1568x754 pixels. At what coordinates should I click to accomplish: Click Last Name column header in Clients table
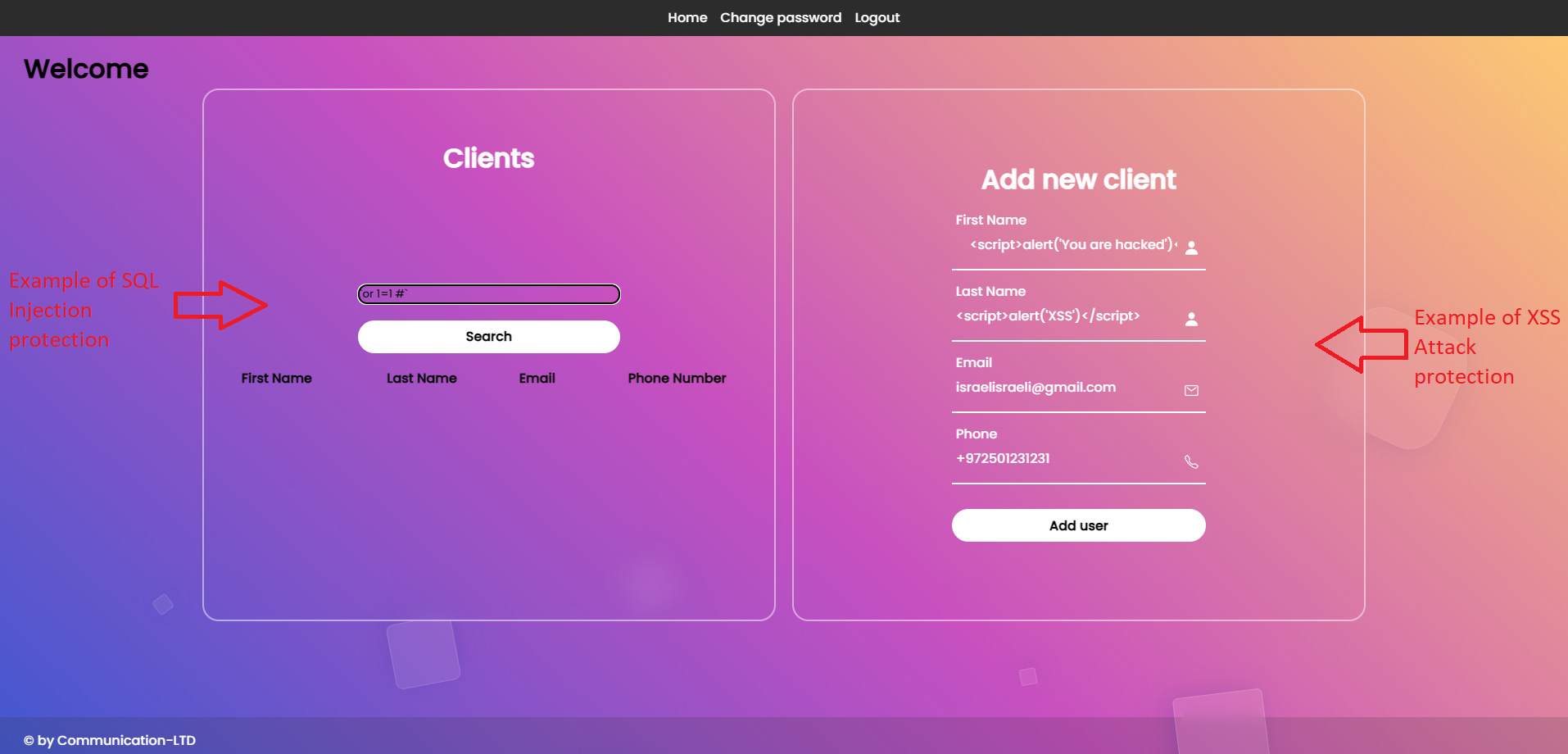[x=422, y=379]
